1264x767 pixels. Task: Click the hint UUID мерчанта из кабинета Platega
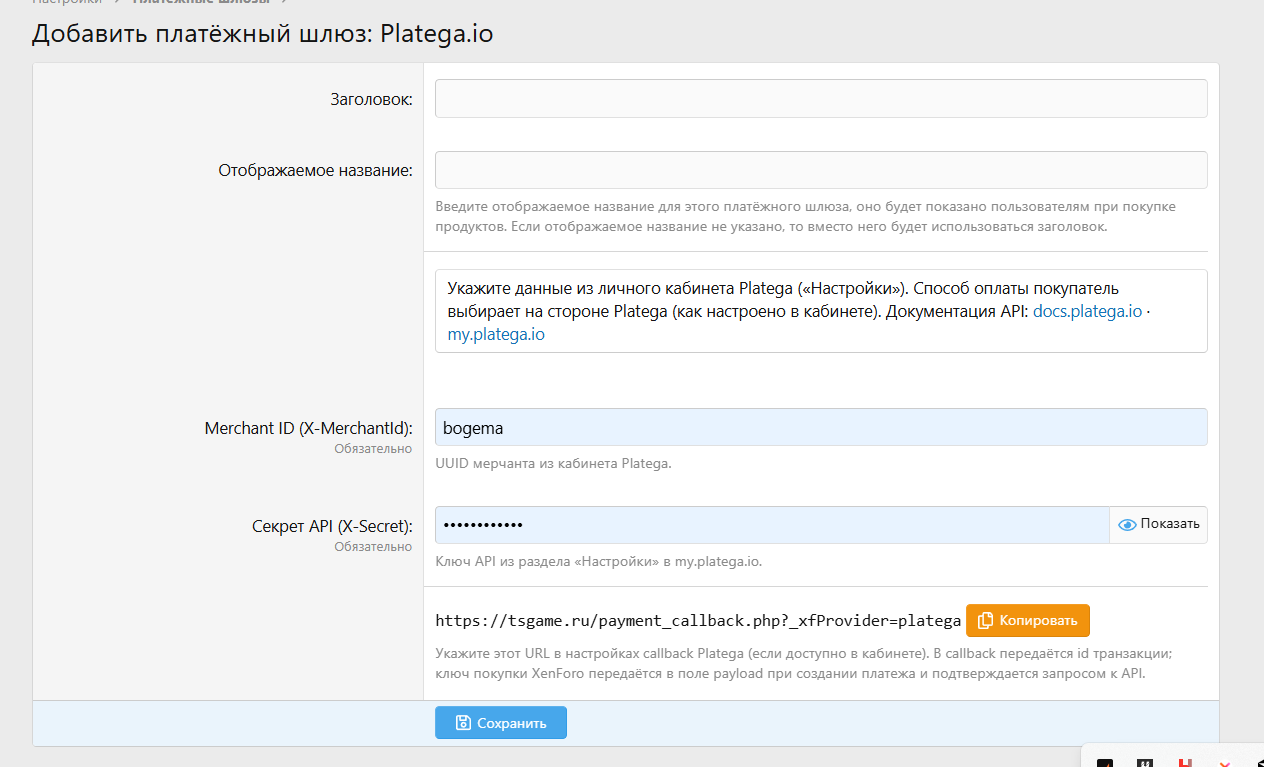coord(553,464)
